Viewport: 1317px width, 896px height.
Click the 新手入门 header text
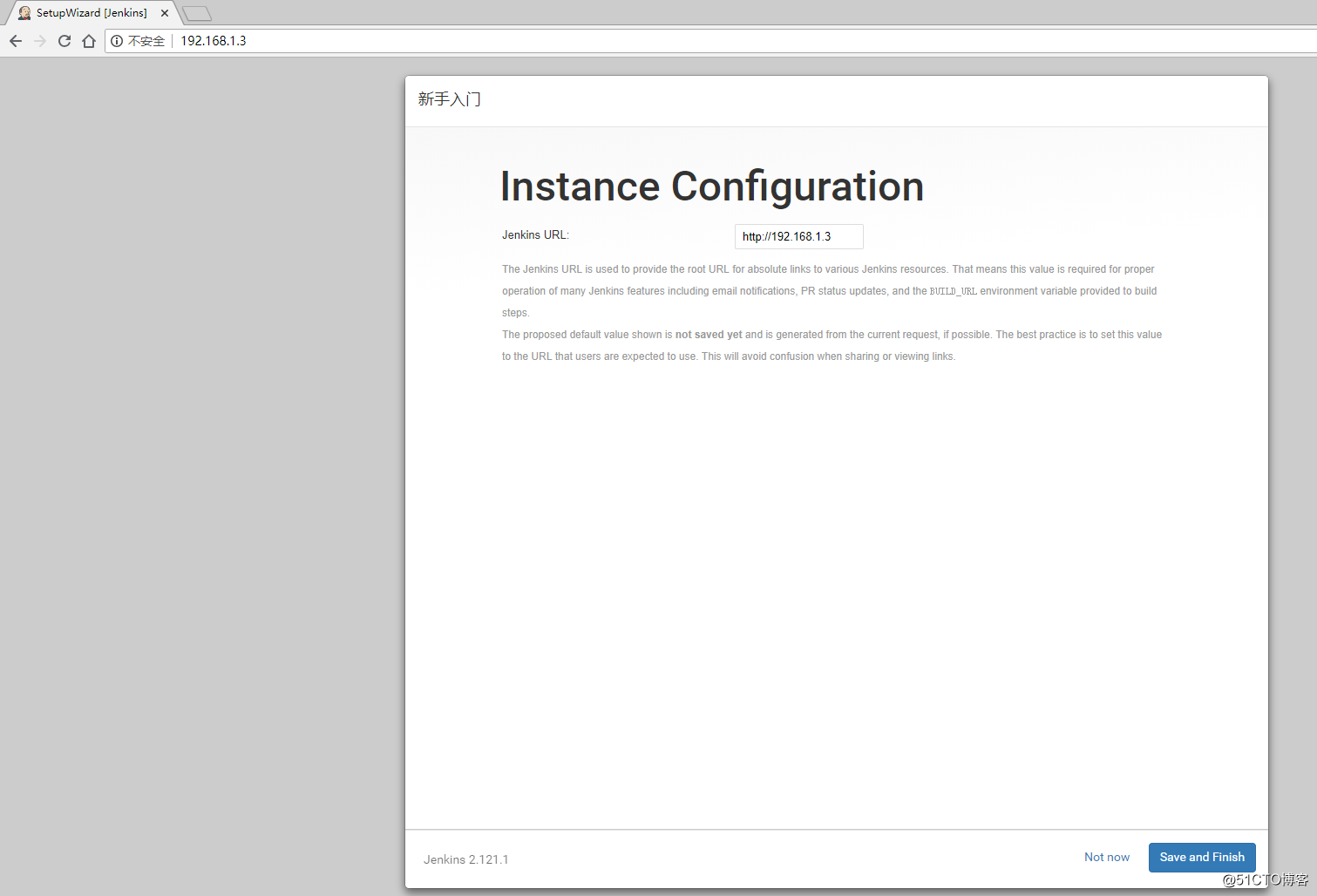click(x=450, y=99)
